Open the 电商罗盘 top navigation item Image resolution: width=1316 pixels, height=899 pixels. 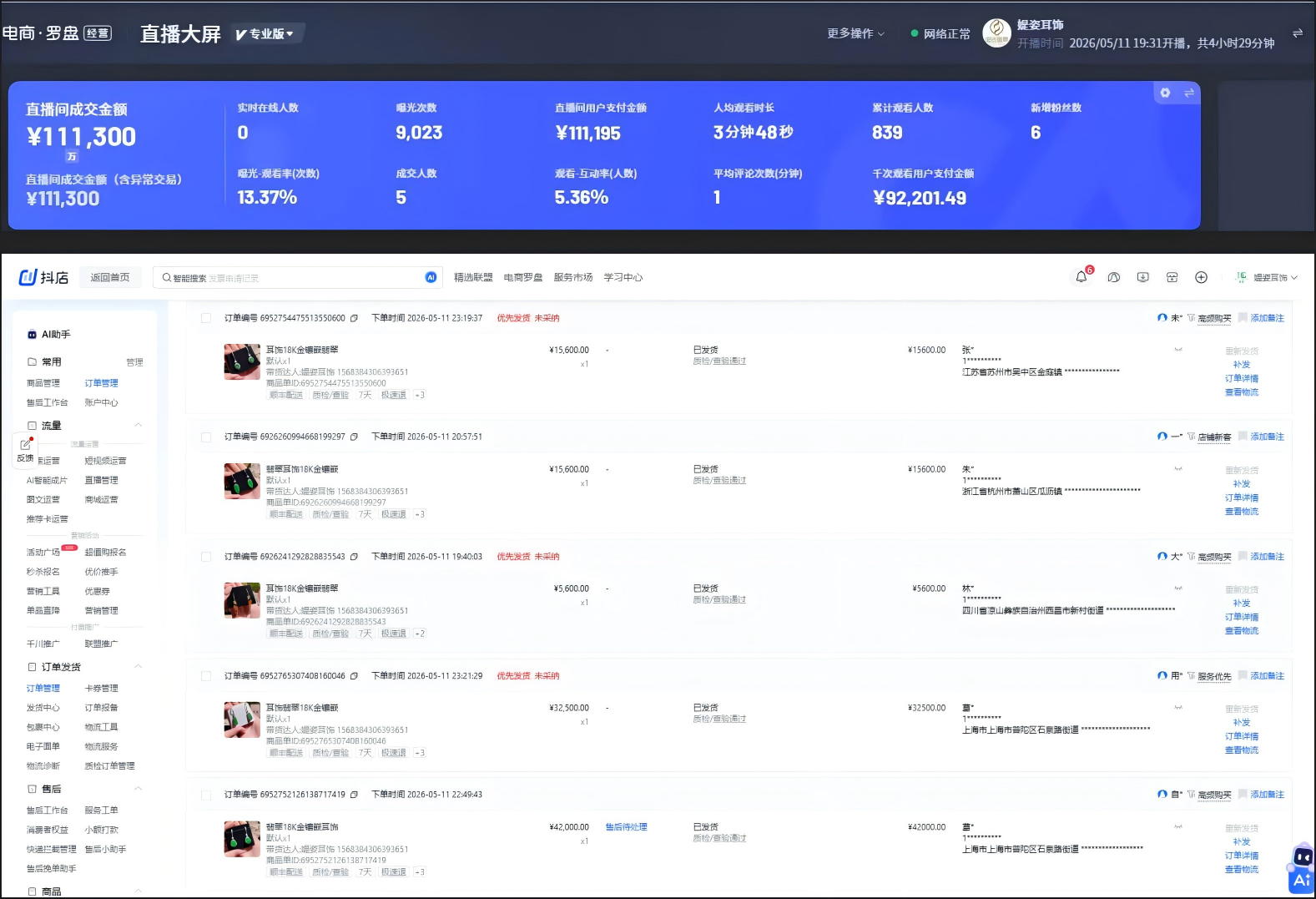coord(523,277)
